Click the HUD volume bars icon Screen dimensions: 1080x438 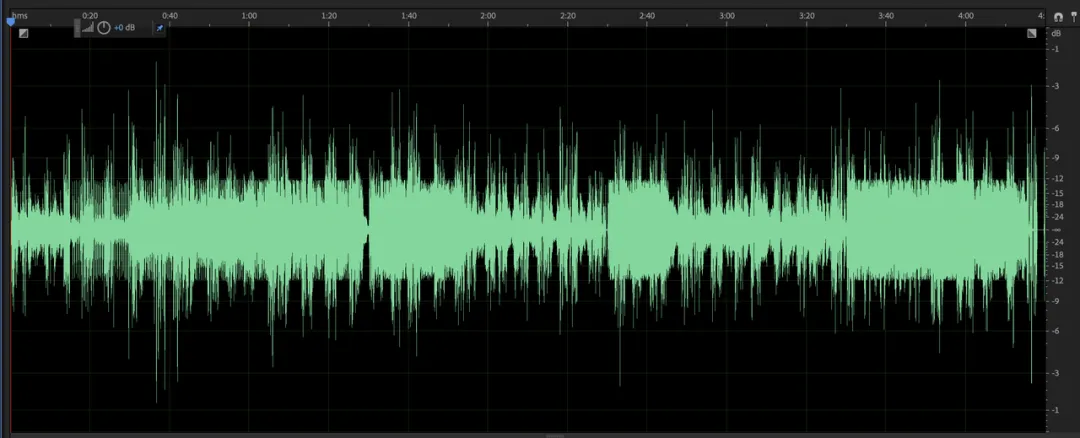(88, 28)
